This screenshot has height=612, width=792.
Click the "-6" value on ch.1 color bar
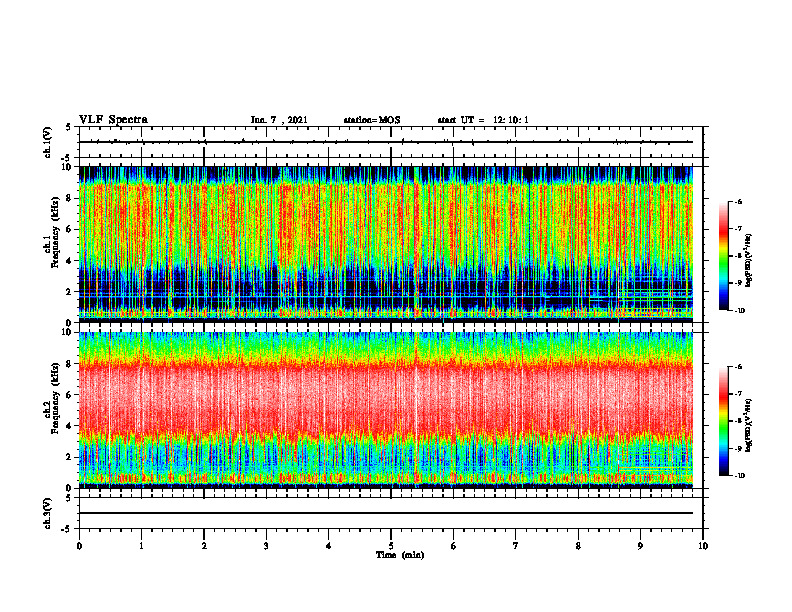click(738, 201)
